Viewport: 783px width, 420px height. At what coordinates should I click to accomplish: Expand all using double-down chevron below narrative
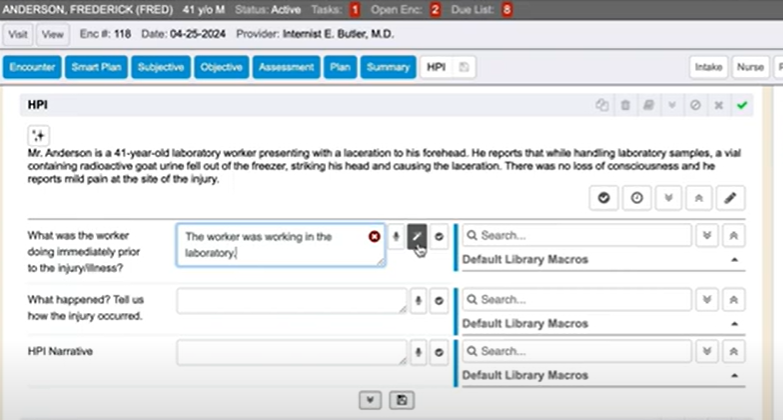[x=668, y=198]
